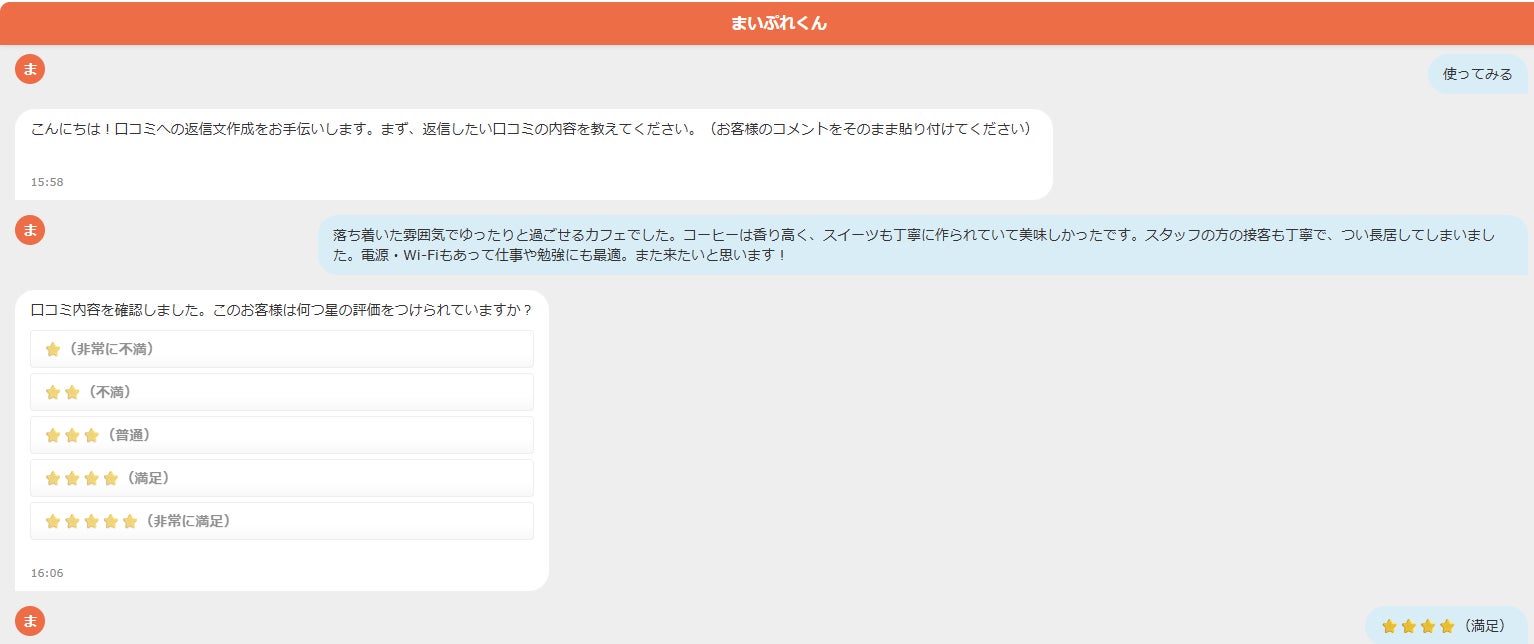Select the two-star 不満 rating option
Image resolution: width=1534 pixels, height=644 pixels.
282,392
